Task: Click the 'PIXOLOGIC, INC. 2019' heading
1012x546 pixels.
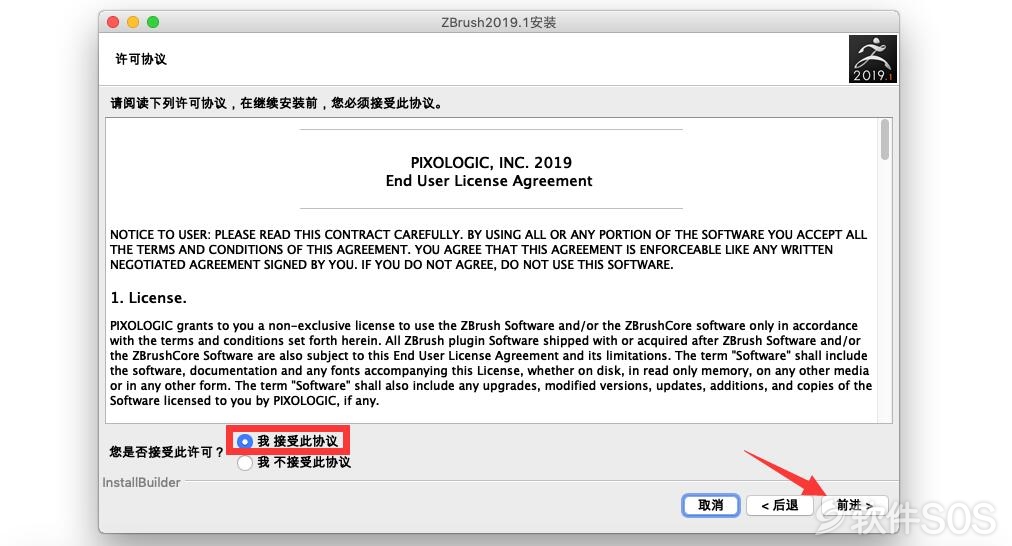Action: click(x=491, y=163)
